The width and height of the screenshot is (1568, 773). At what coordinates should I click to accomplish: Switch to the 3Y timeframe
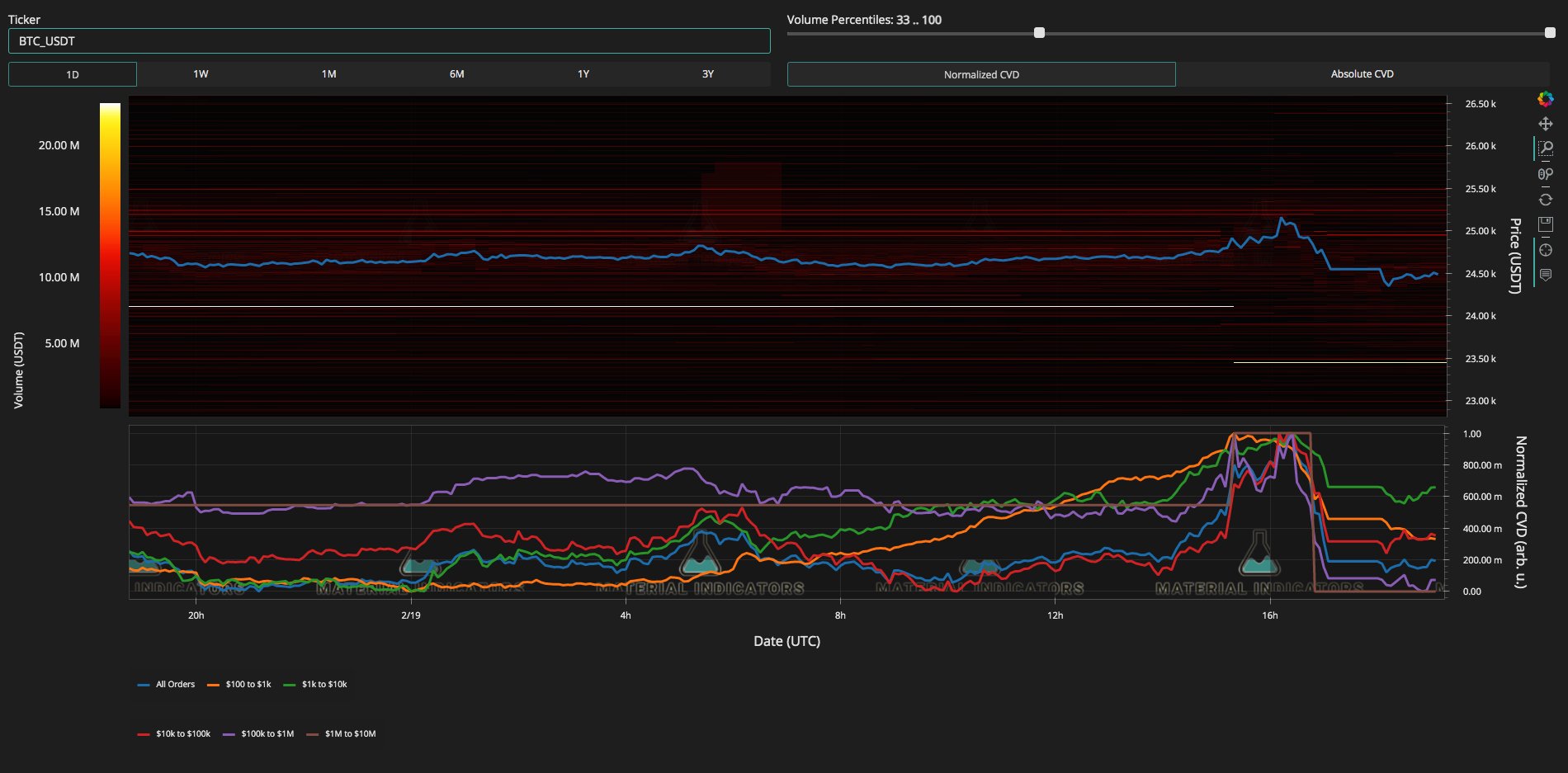tap(707, 74)
